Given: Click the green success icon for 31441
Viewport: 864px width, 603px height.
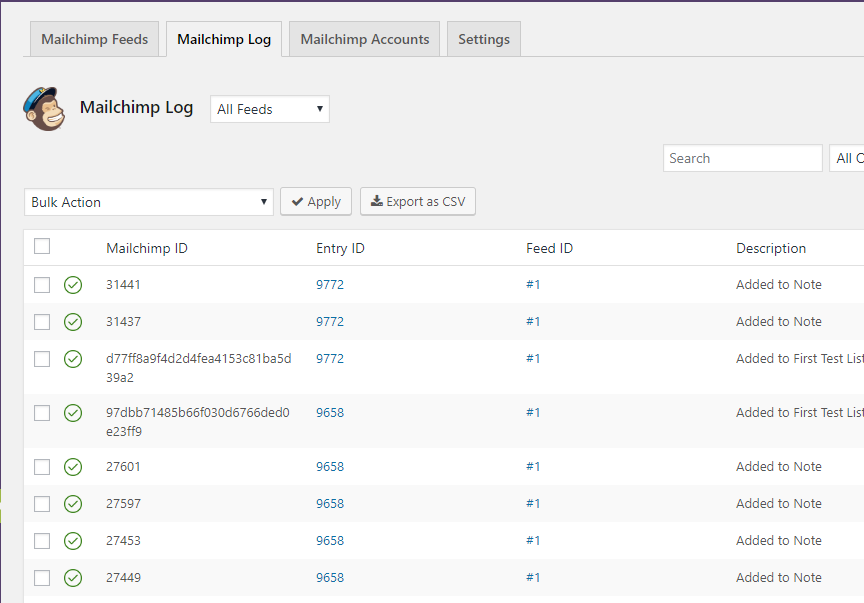Looking at the screenshot, I should tap(73, 285).
